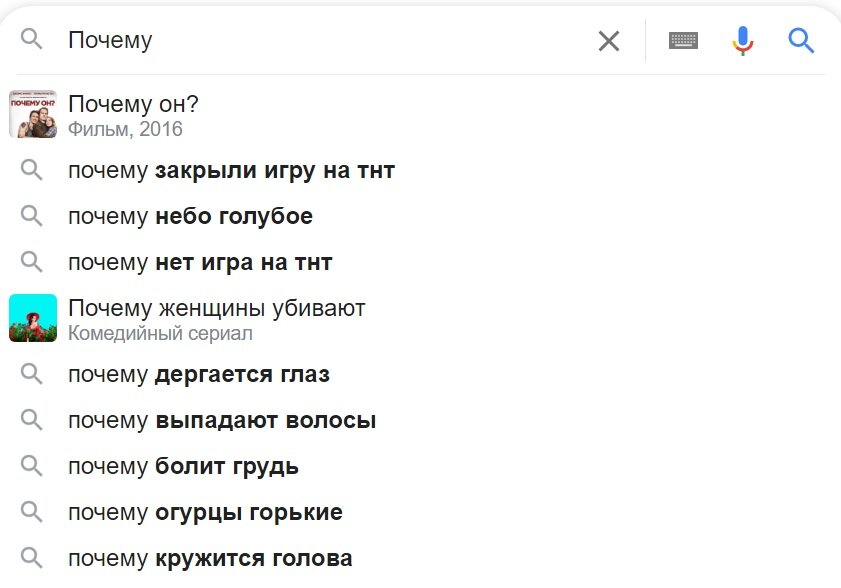Click magnifier icon beside 'почему небо голубое'

pyautogui.click(x=32, y=216)
